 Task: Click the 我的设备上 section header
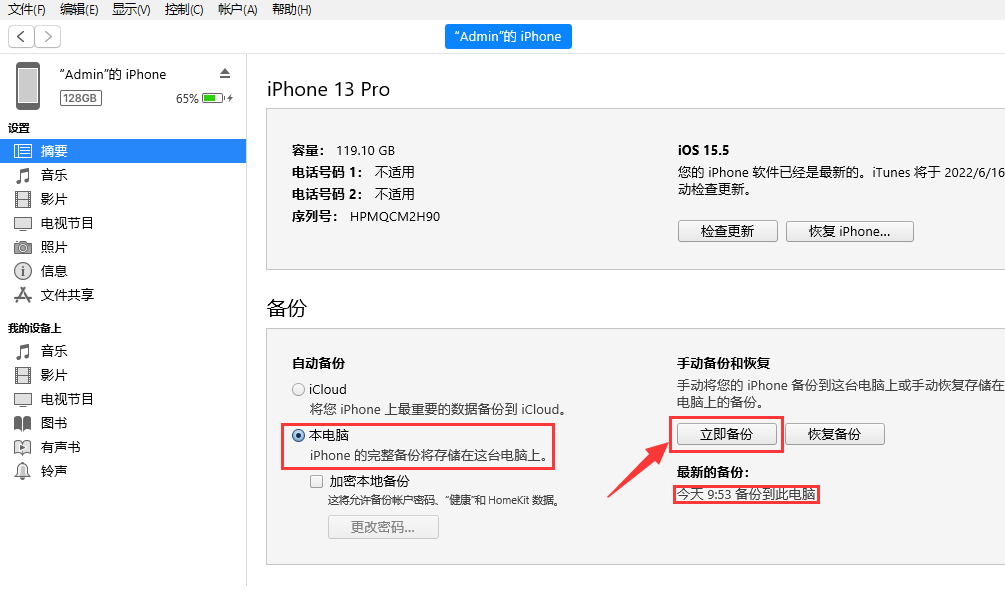click(x=35, y=328)
